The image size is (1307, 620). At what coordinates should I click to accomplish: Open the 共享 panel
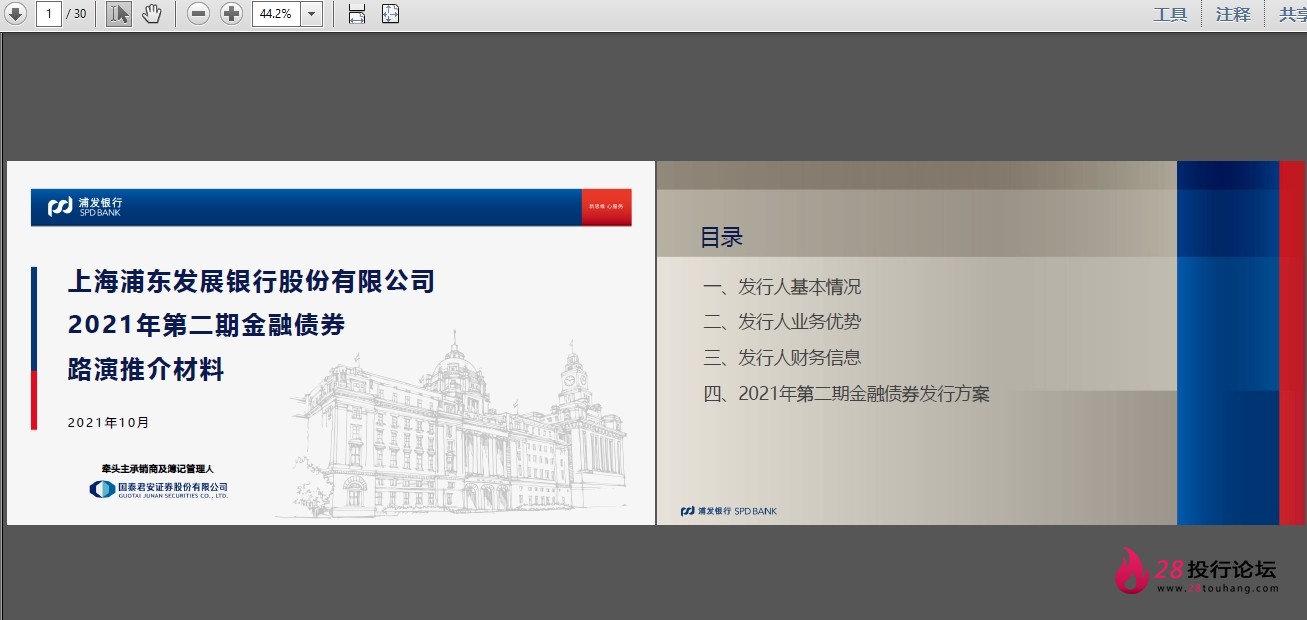(1292, 14)
